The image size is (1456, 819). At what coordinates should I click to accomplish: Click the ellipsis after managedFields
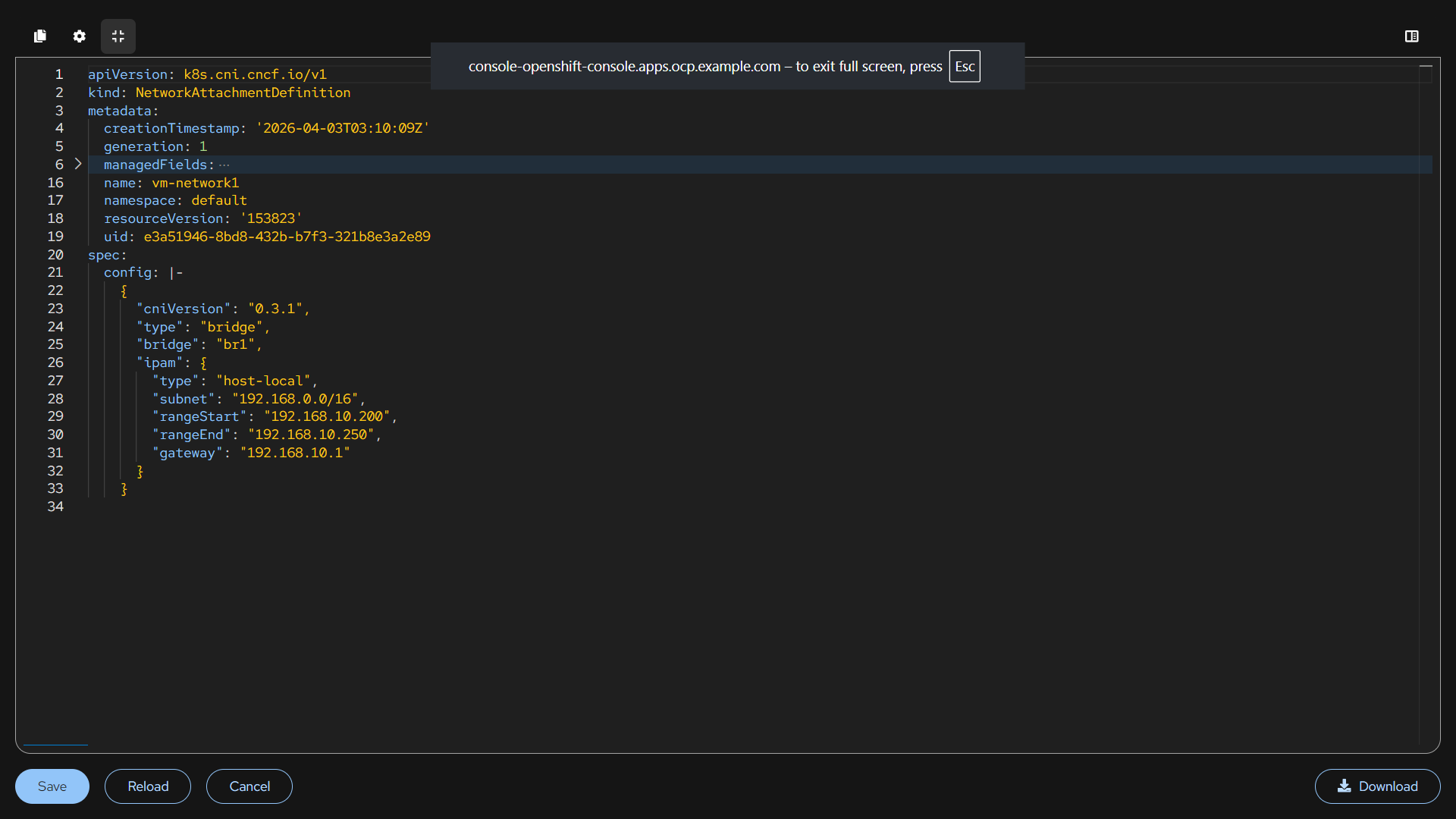pyautogui.click(x=224, y=165)
